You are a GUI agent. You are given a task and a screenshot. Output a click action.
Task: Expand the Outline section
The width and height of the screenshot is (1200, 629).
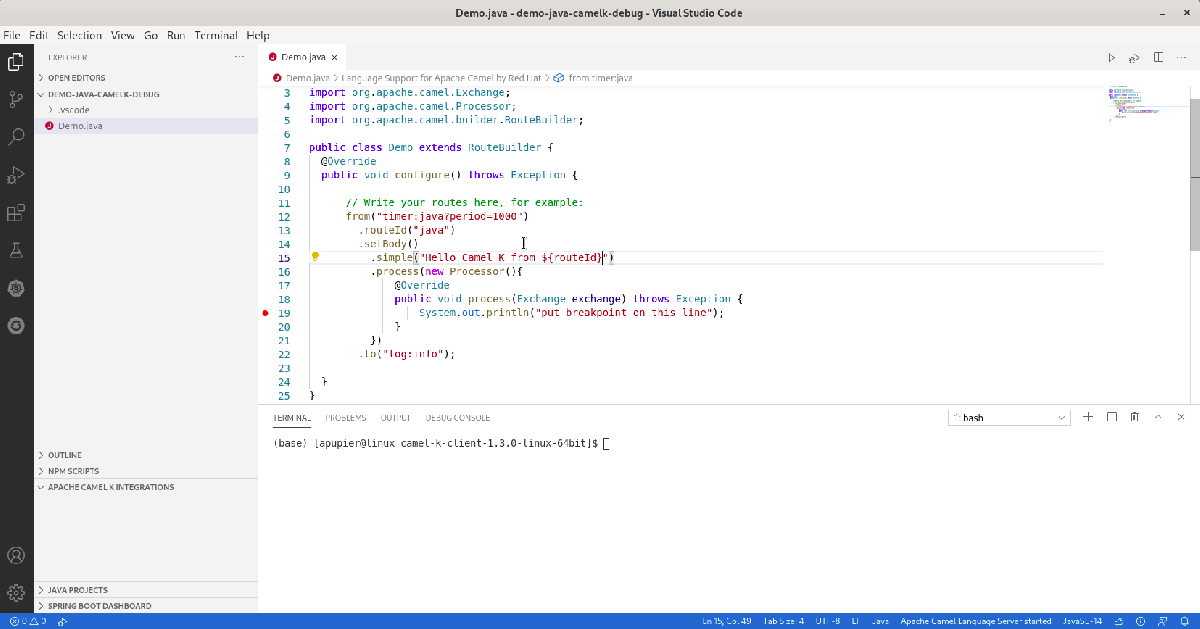(x=146, y=455)
